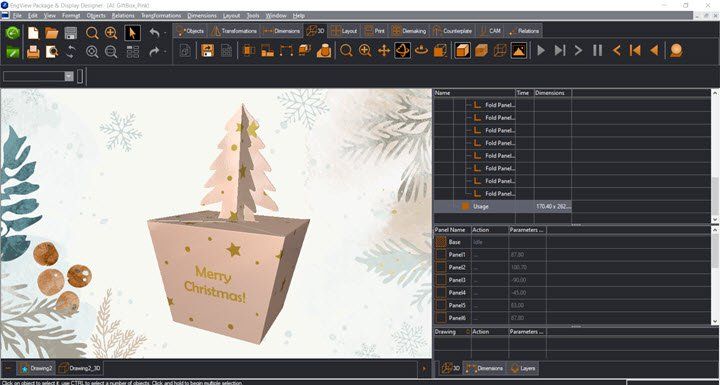Undo the last action with the left curved arrow
Screen dimensions: 720x385
[155, 33]
